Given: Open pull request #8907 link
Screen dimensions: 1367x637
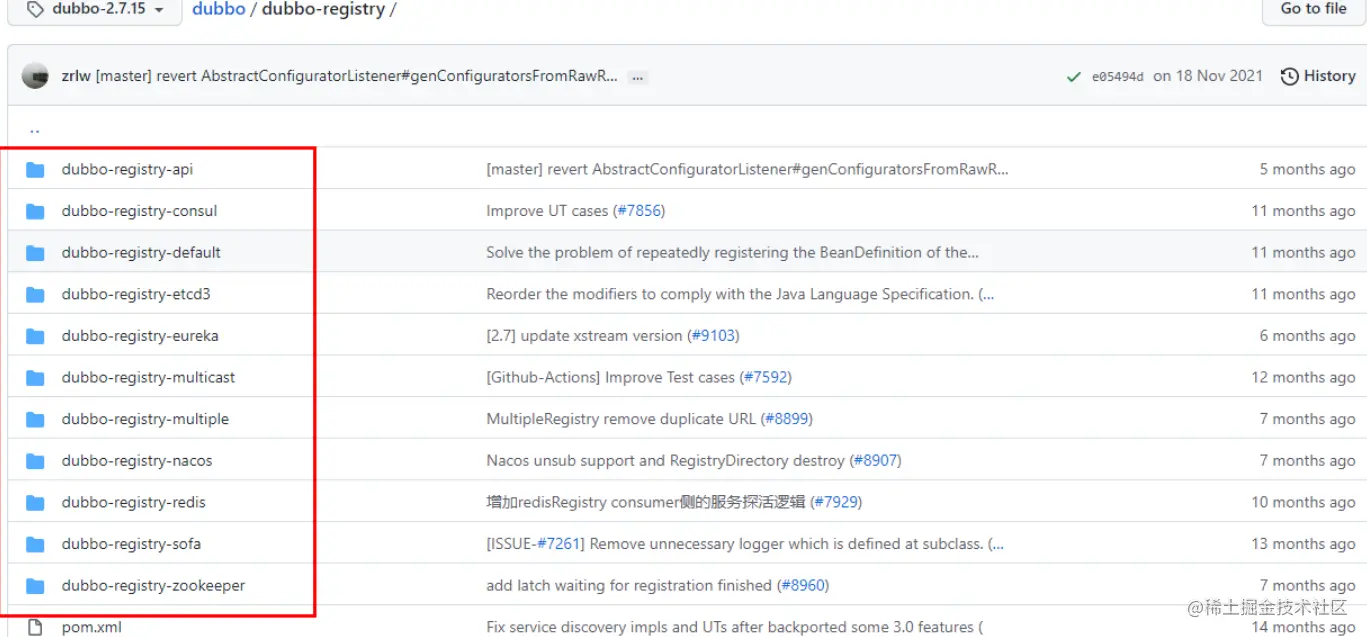Looking at the screenshot, I should point(875,461).
